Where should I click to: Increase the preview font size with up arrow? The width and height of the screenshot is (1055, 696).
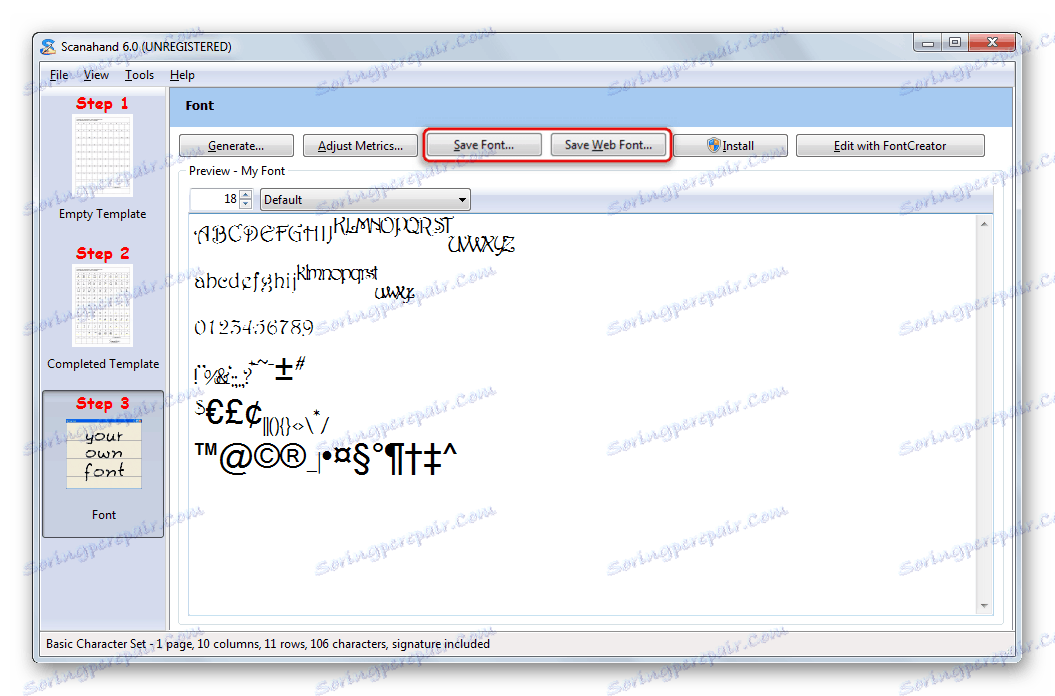[x=246, y=195]
